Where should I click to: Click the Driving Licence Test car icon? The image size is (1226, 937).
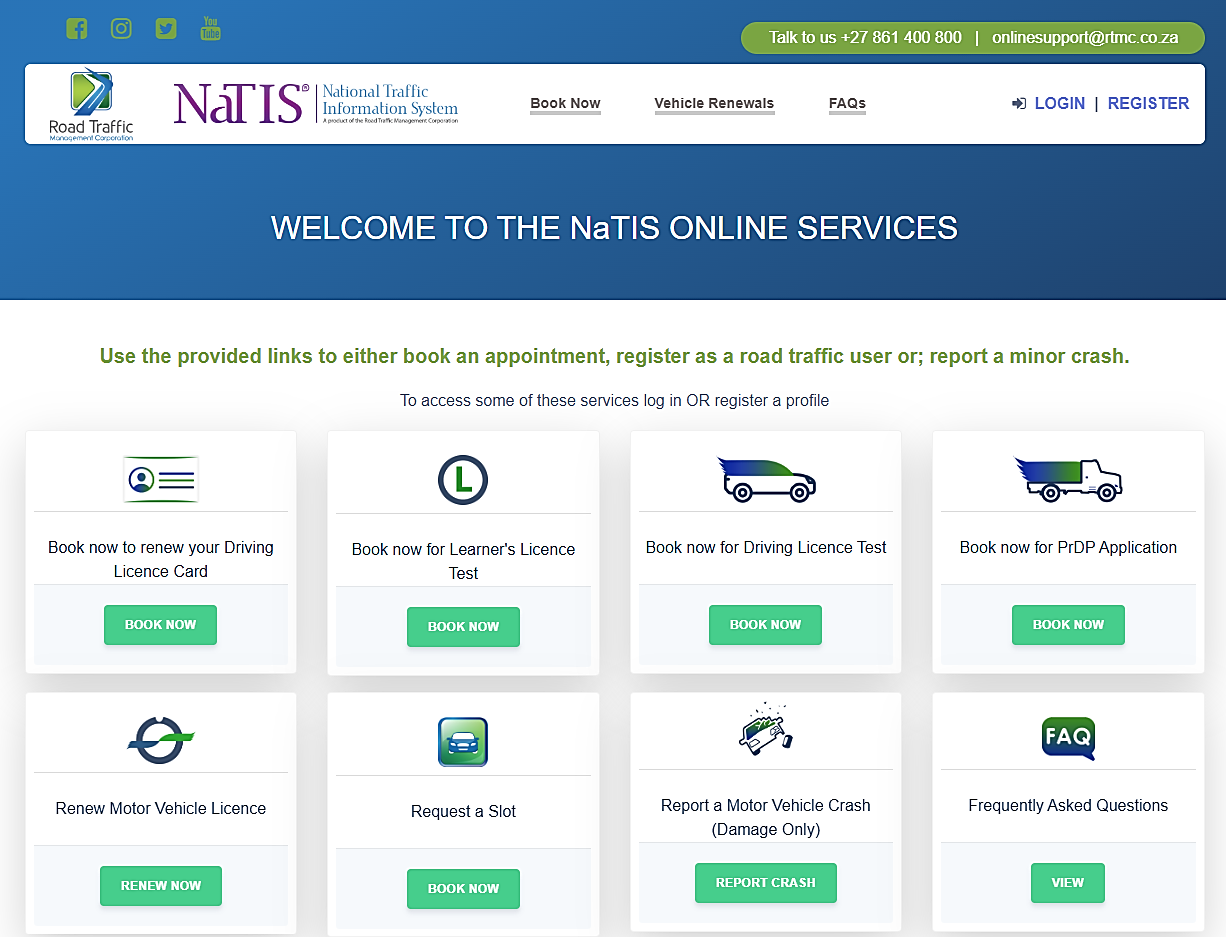766,479
